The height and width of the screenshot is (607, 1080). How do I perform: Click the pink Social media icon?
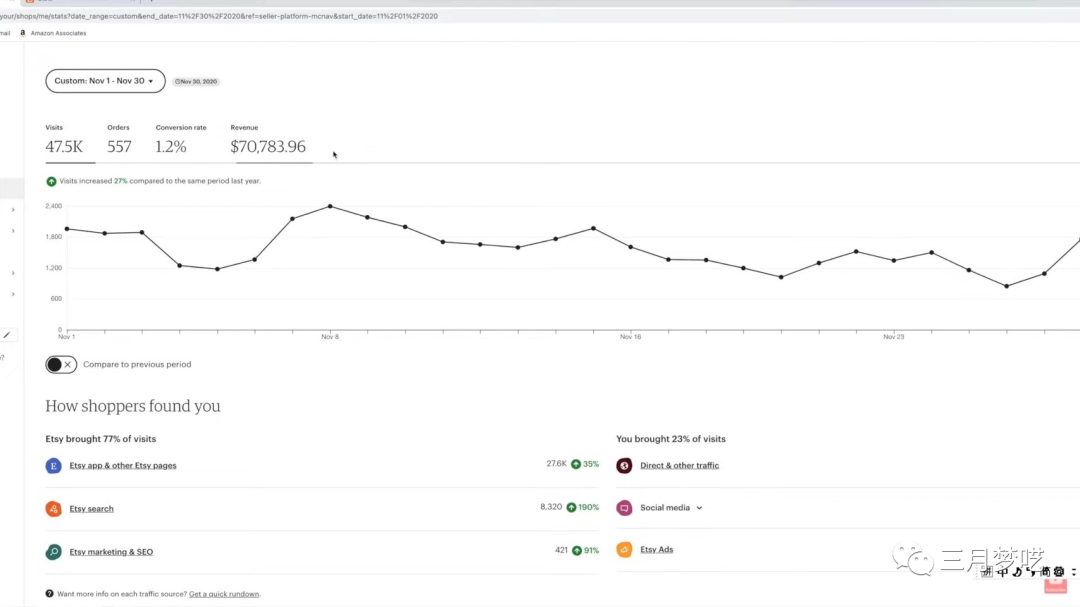click(624, 508)
